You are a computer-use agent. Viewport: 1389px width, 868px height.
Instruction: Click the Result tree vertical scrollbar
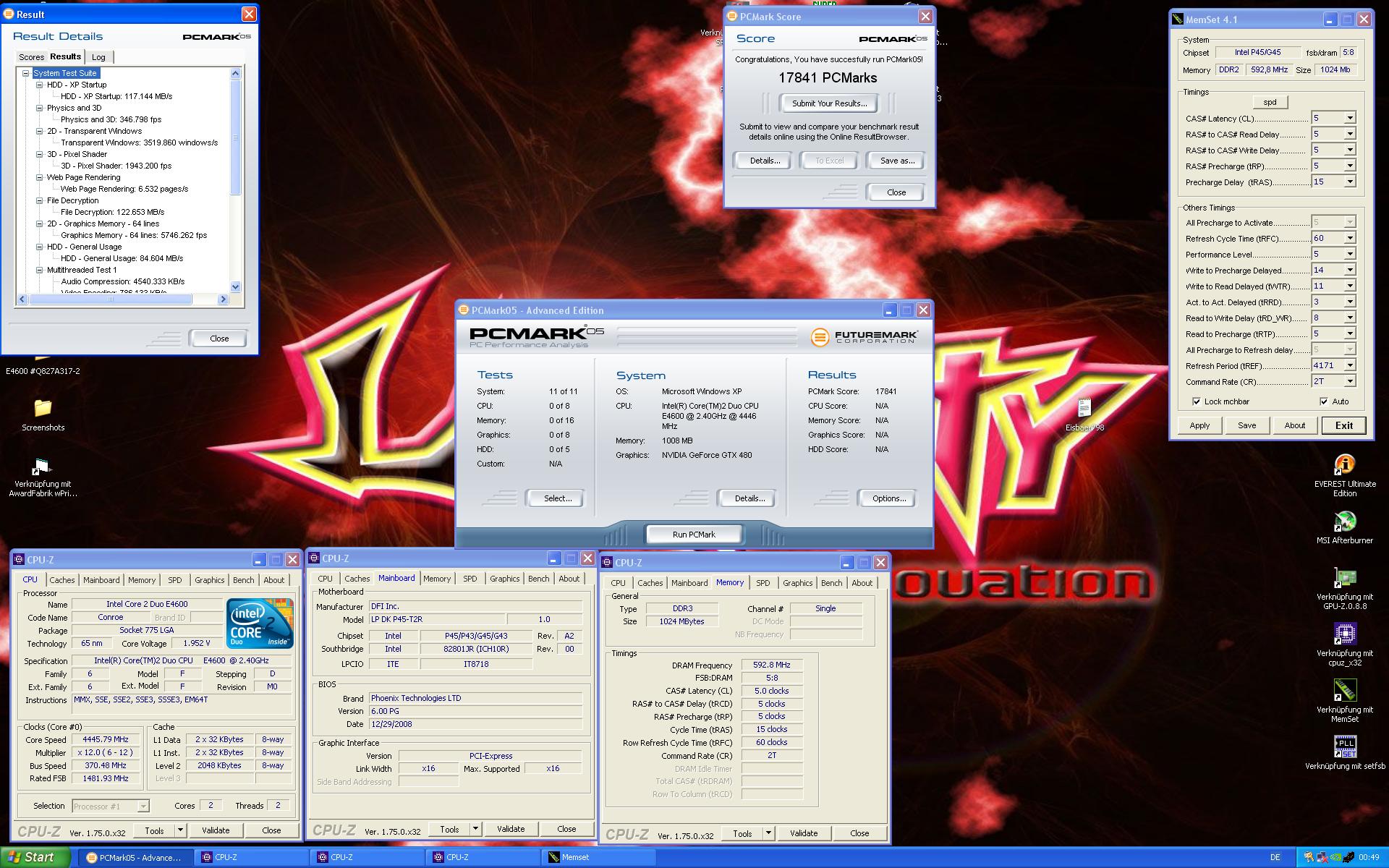point(235,179)
